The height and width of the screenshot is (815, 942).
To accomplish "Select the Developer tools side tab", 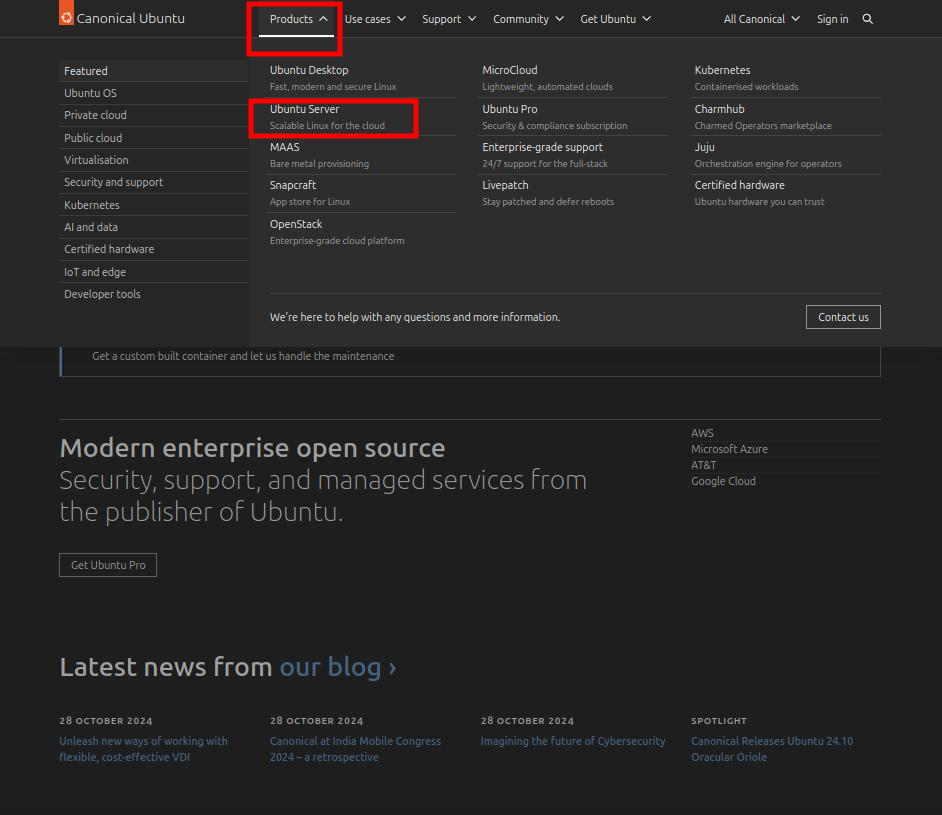I will point(153,294).
